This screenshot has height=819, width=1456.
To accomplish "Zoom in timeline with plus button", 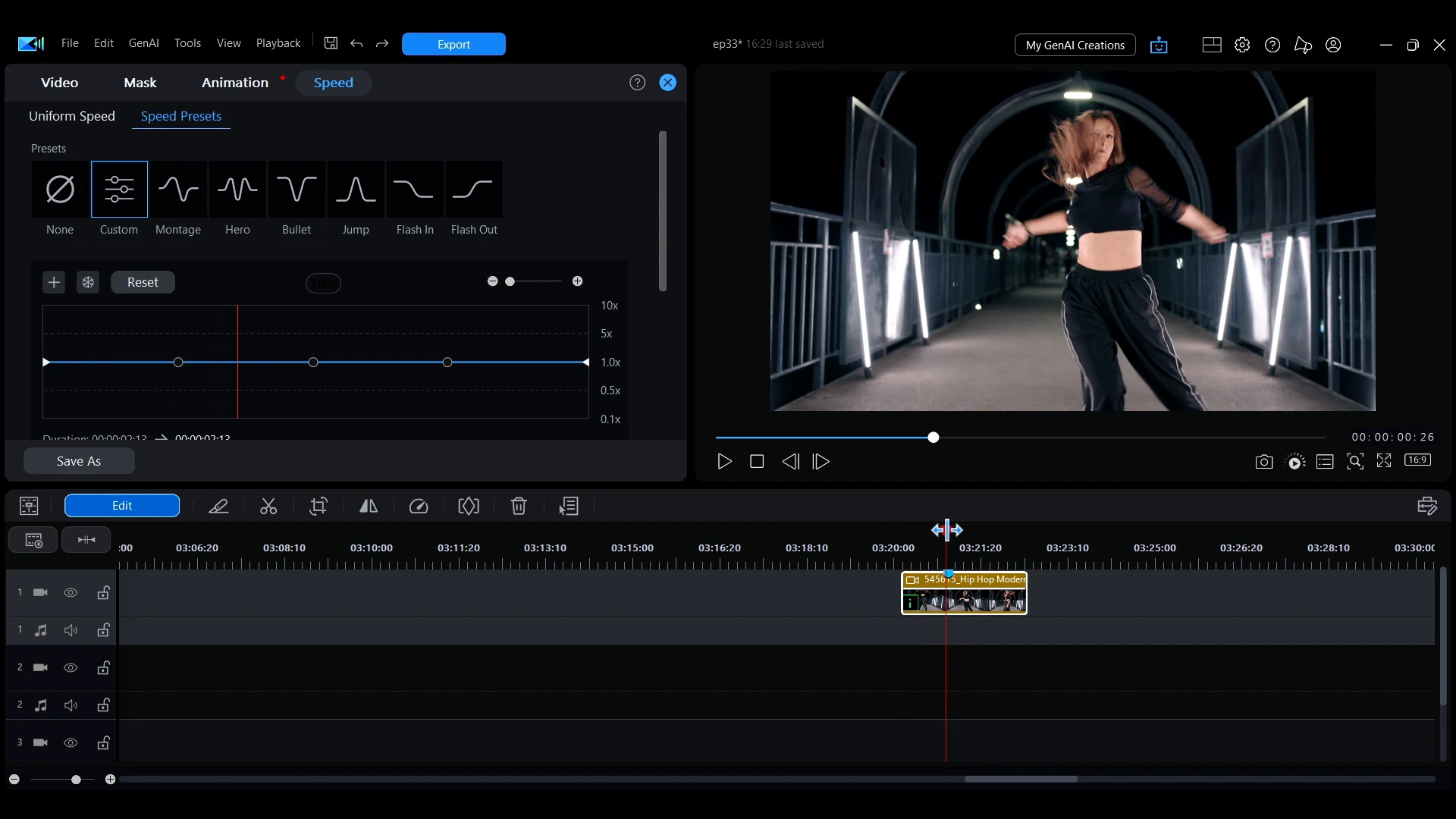I will tap(110, 780).
